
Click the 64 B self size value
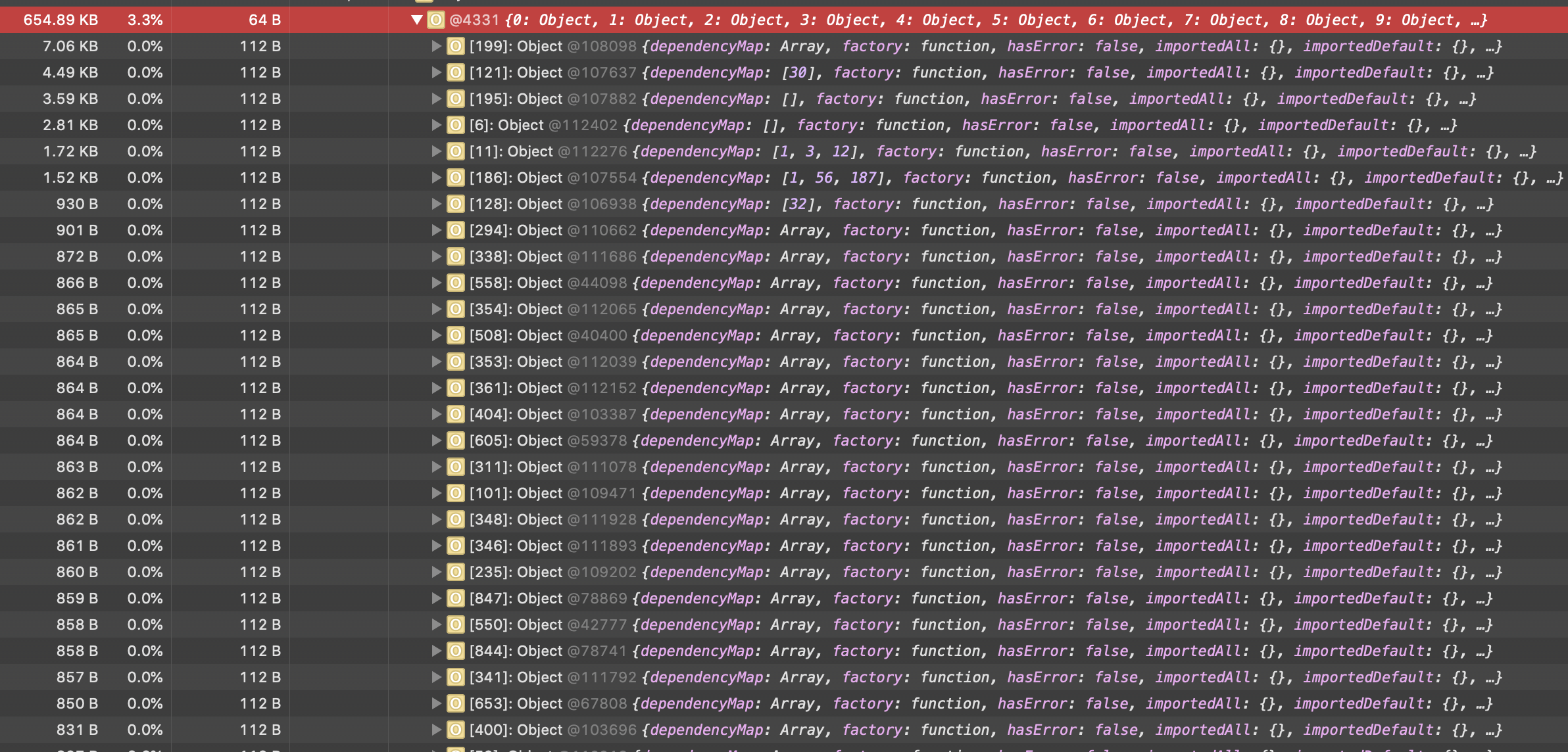tap(264, 20)
